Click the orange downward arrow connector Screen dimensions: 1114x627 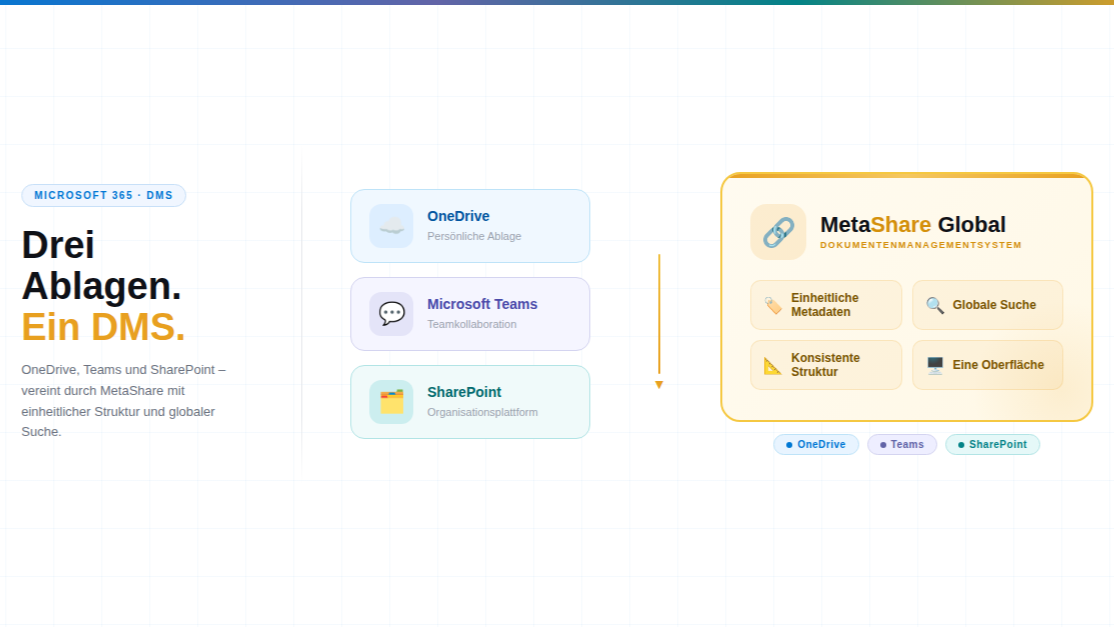click(x=659, y=382)
